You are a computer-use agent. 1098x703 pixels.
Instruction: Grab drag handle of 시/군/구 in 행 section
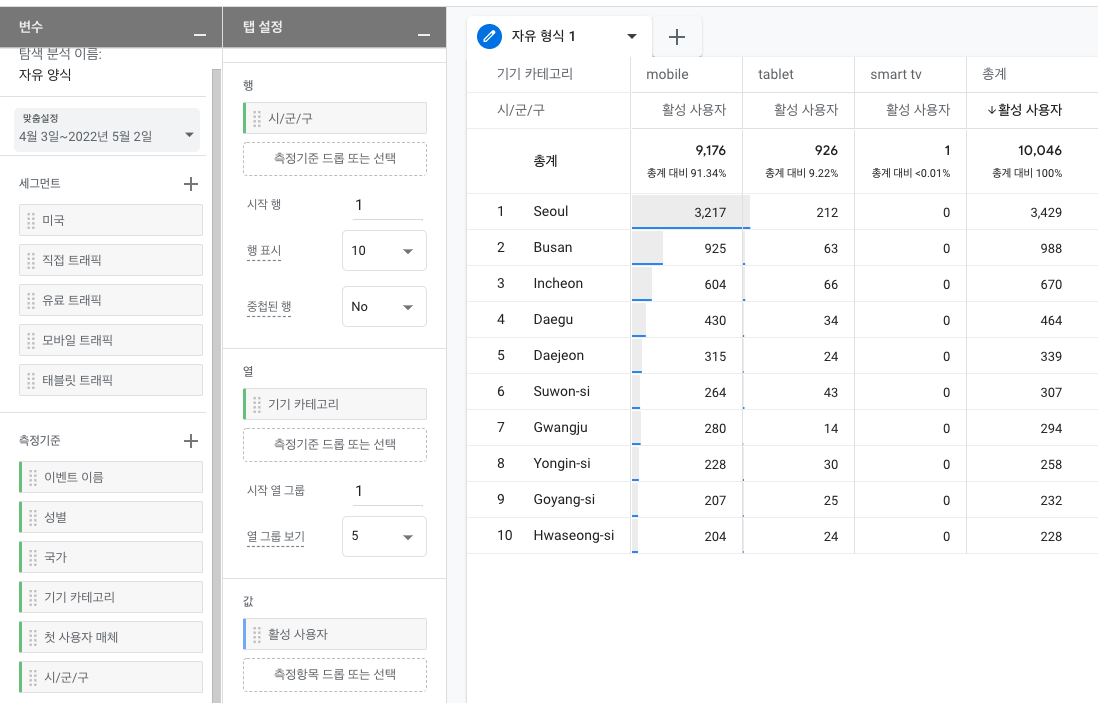coord(257,118)
